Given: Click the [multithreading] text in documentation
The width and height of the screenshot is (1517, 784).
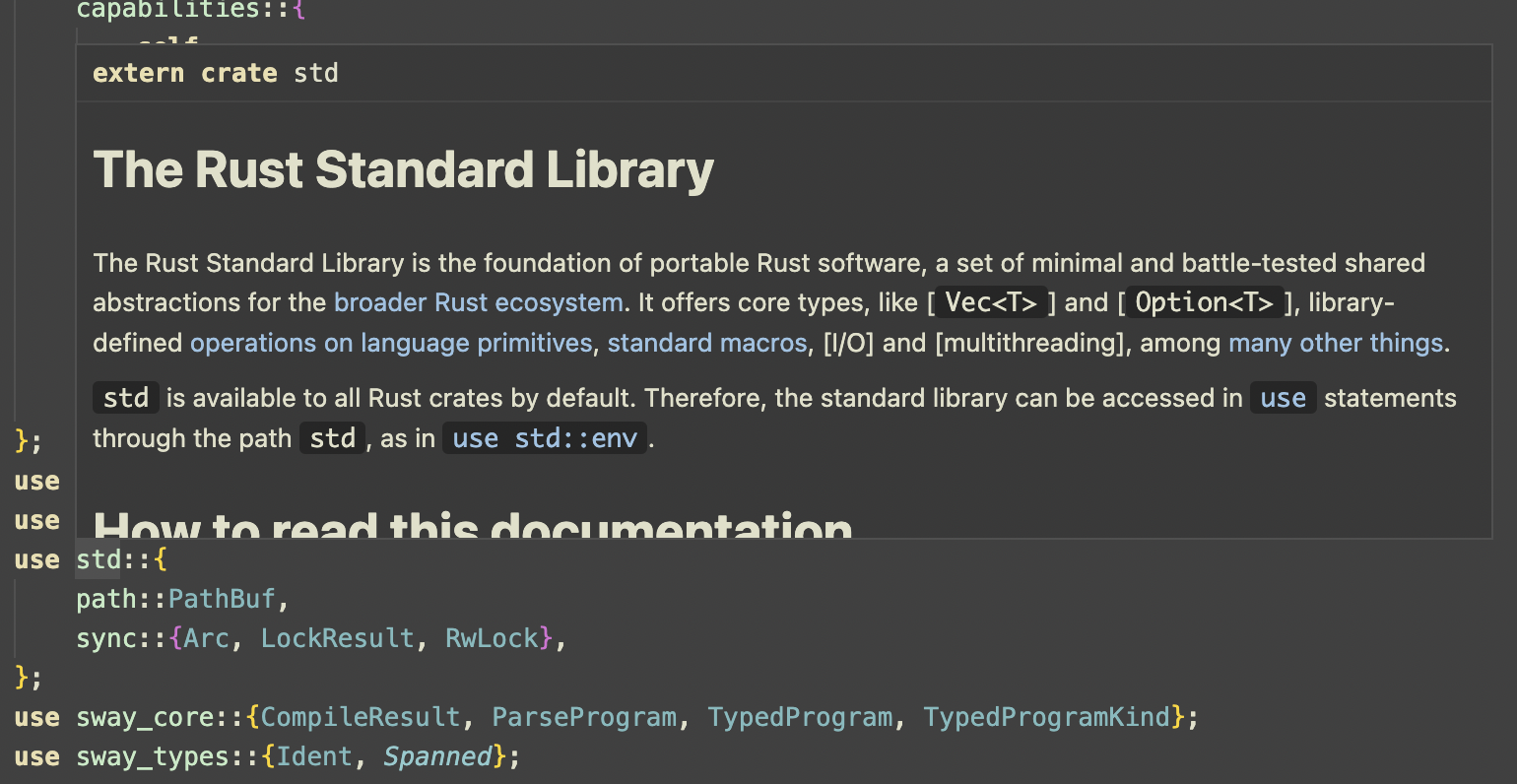Looking at the screenshot, I should [1029, 343].
